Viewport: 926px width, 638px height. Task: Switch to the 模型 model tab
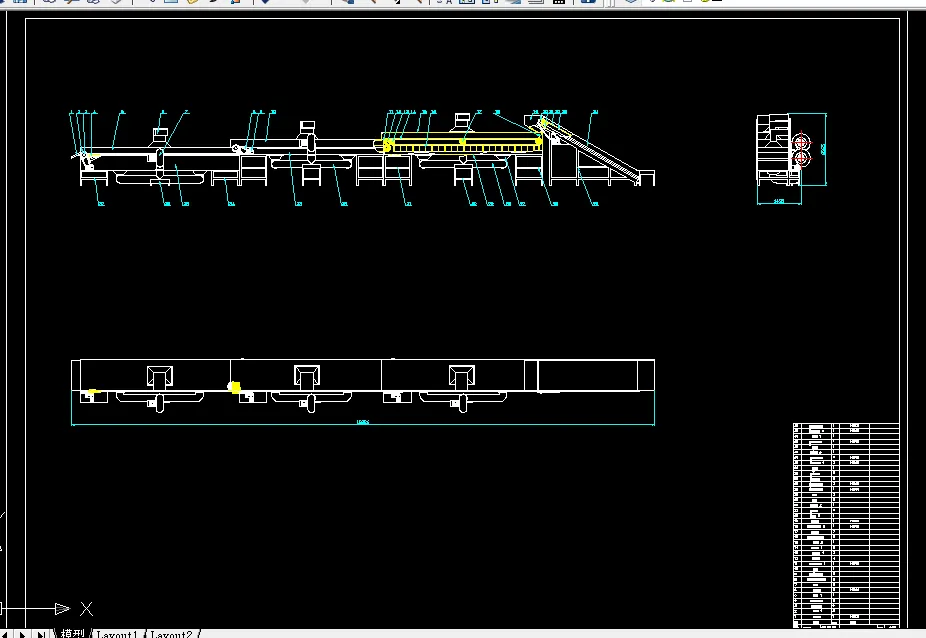pos(73,633)
